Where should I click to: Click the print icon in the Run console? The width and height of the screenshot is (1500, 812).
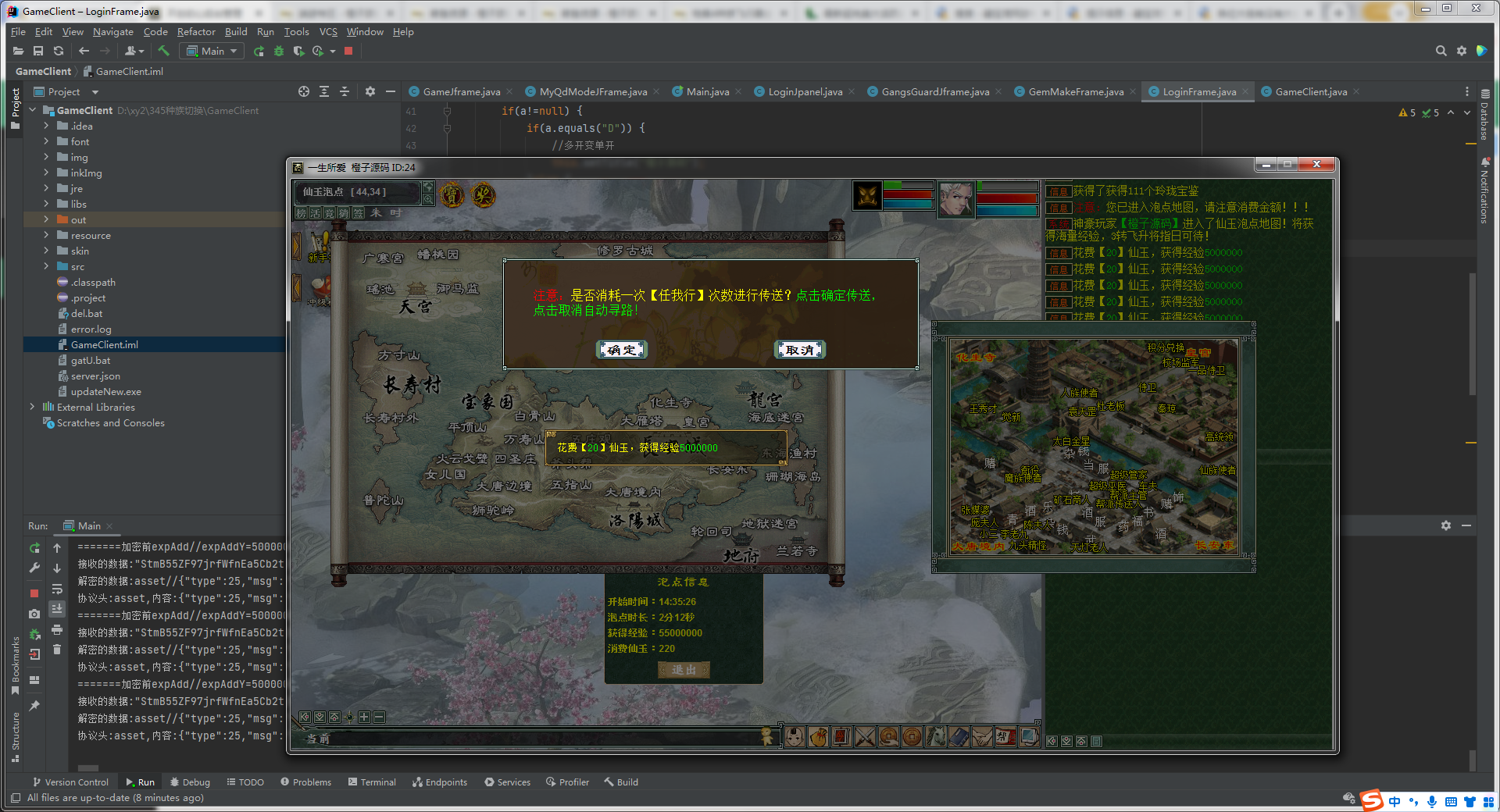click(57, 629)
